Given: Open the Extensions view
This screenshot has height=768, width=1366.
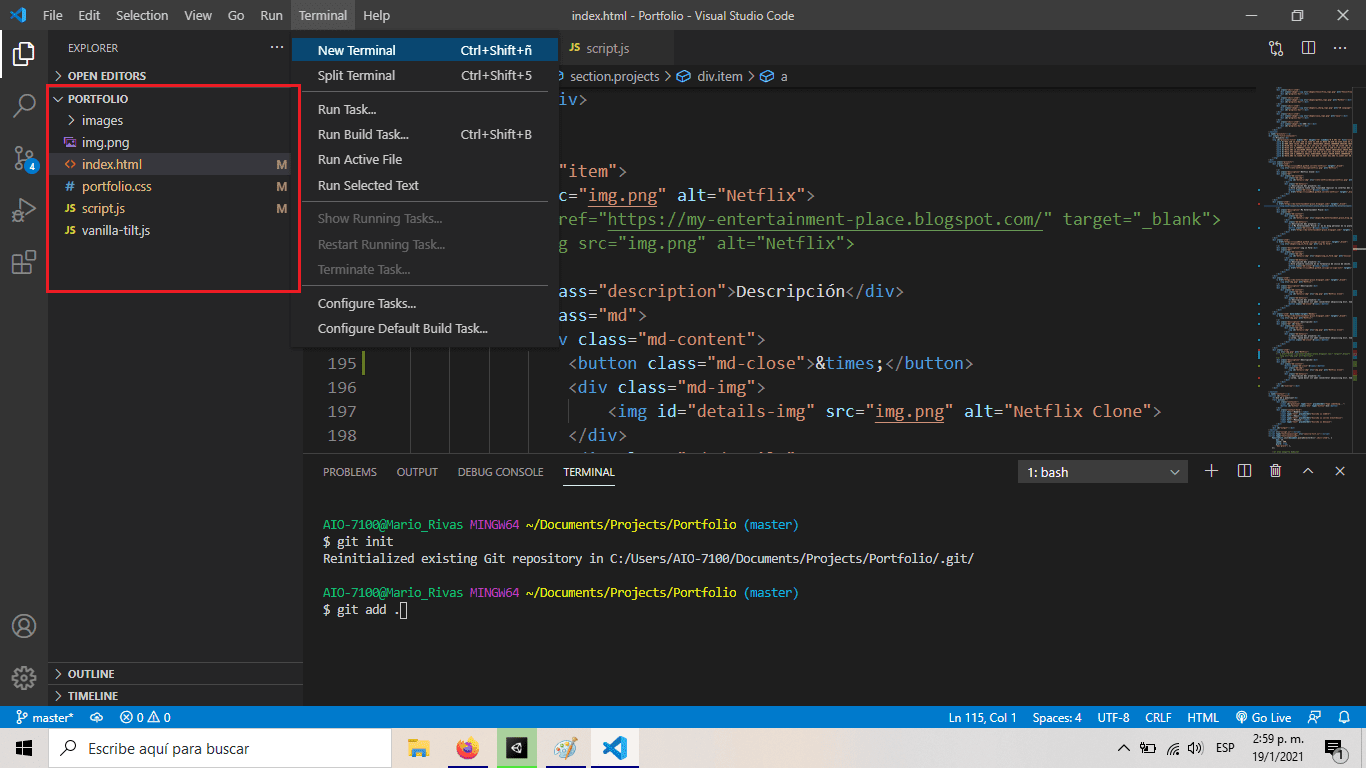Looking at the screenshot, I should tap(24, 262).
